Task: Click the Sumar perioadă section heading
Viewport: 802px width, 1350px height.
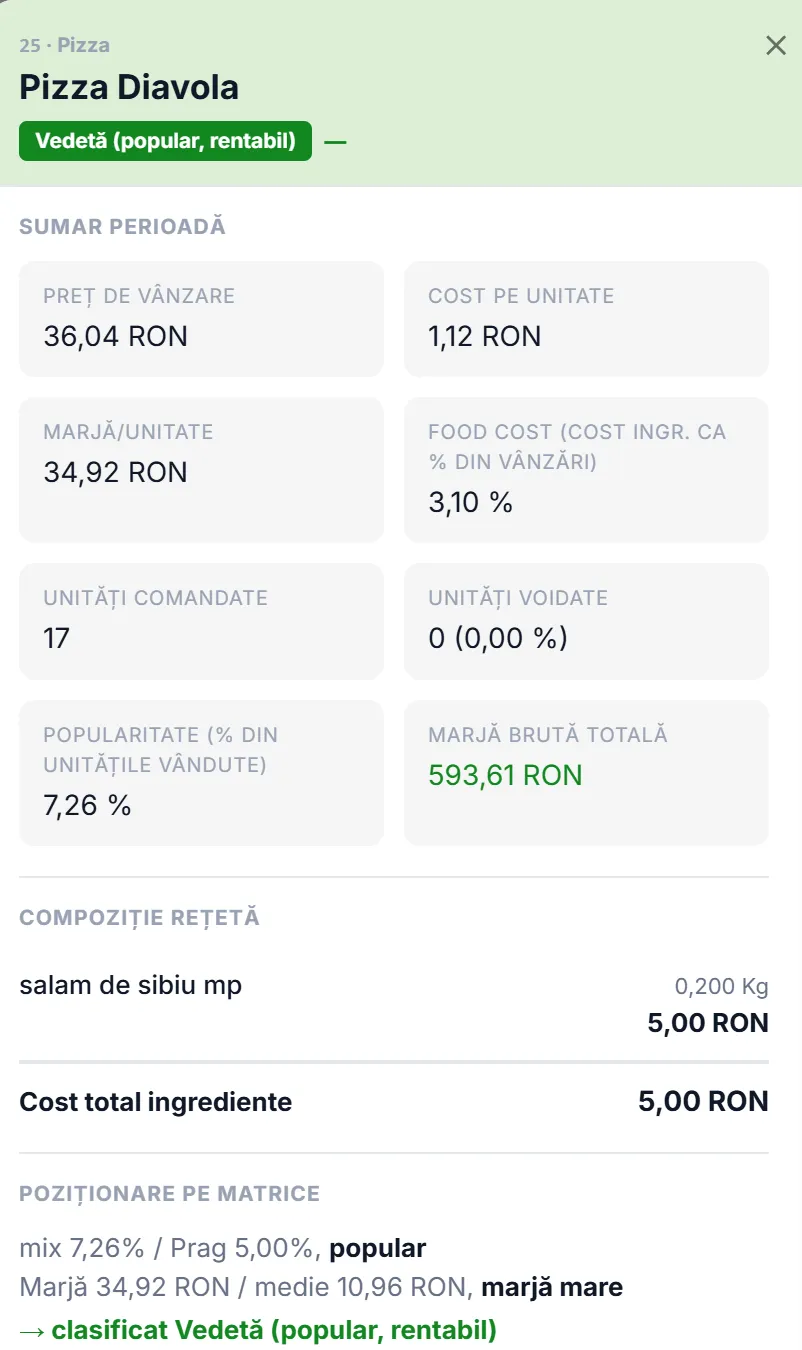Action: (122, 227)
